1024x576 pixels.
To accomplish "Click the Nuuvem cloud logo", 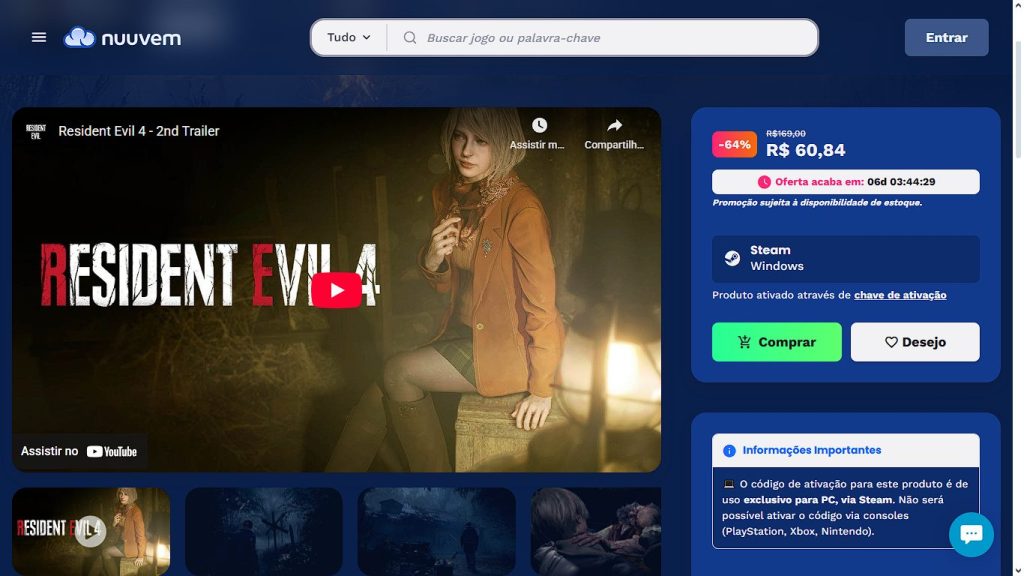I will (x=80, y=38).
